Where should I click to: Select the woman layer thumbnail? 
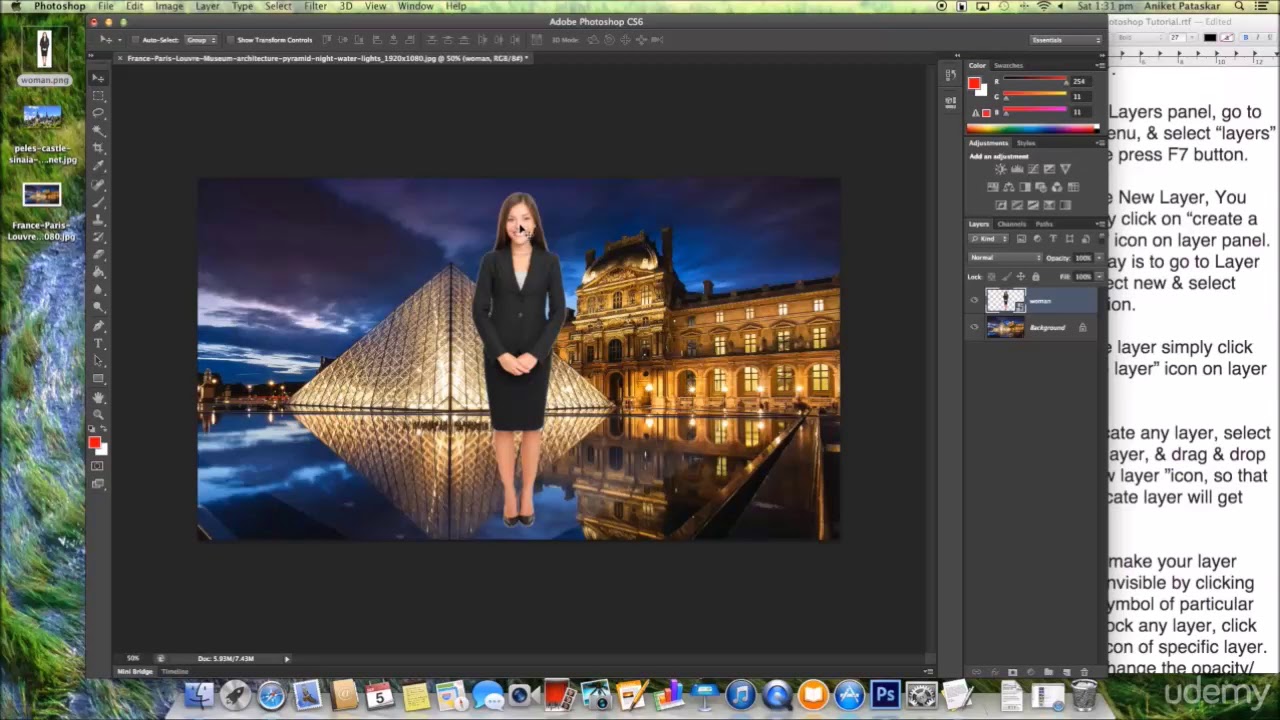(1005, 300)
